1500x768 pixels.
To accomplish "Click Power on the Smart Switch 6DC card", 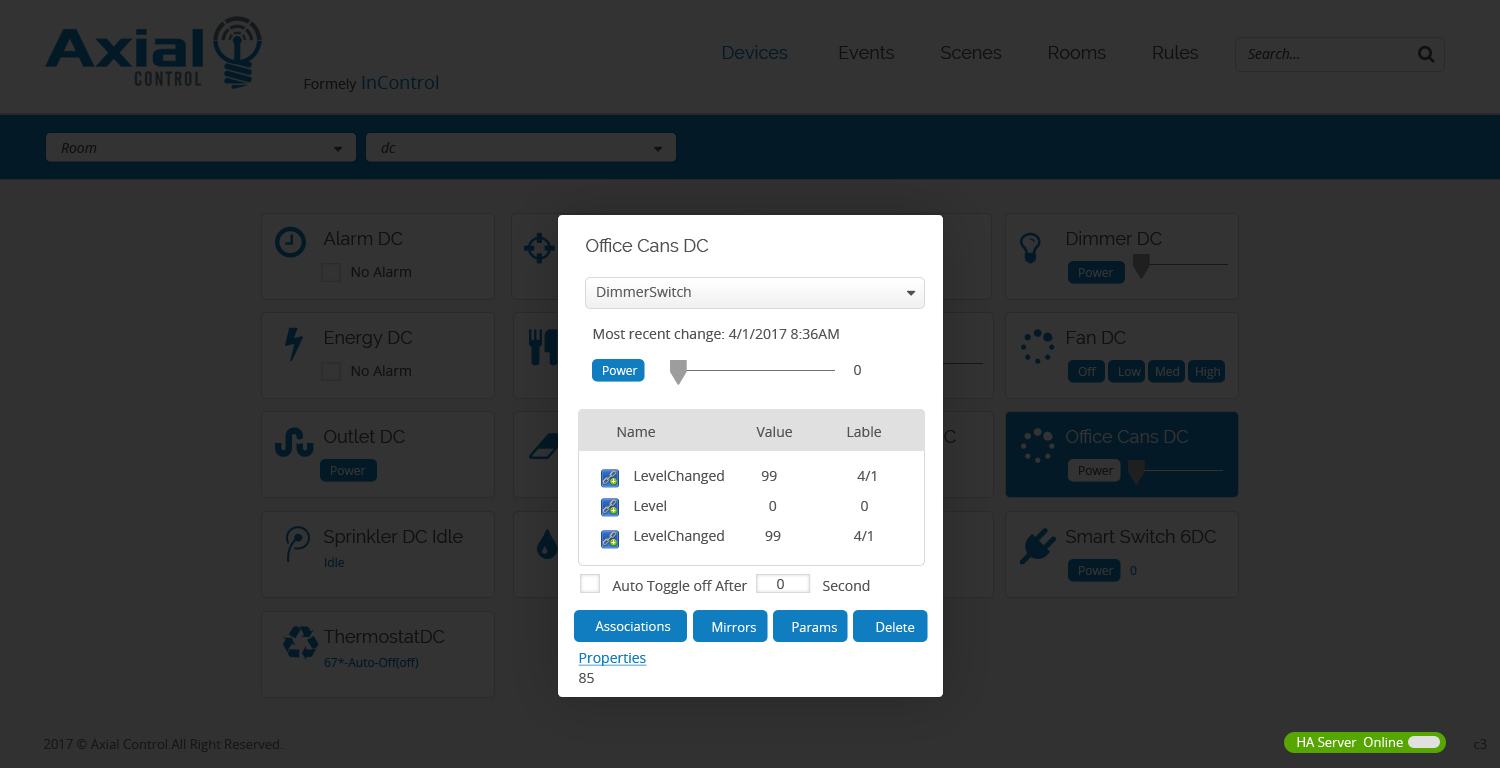I will click(x=1095, y=570).
